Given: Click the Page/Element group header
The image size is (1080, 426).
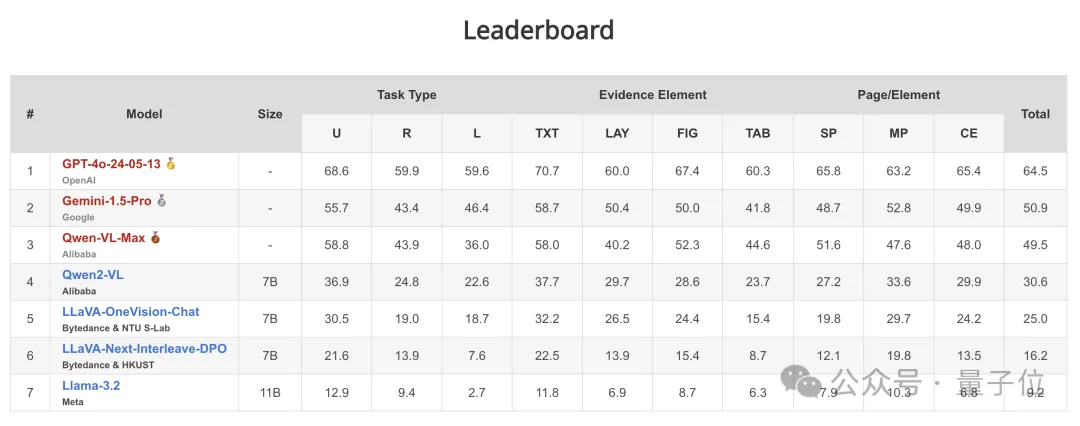Looking at the screenshot, I should click(x=898, y=95).
